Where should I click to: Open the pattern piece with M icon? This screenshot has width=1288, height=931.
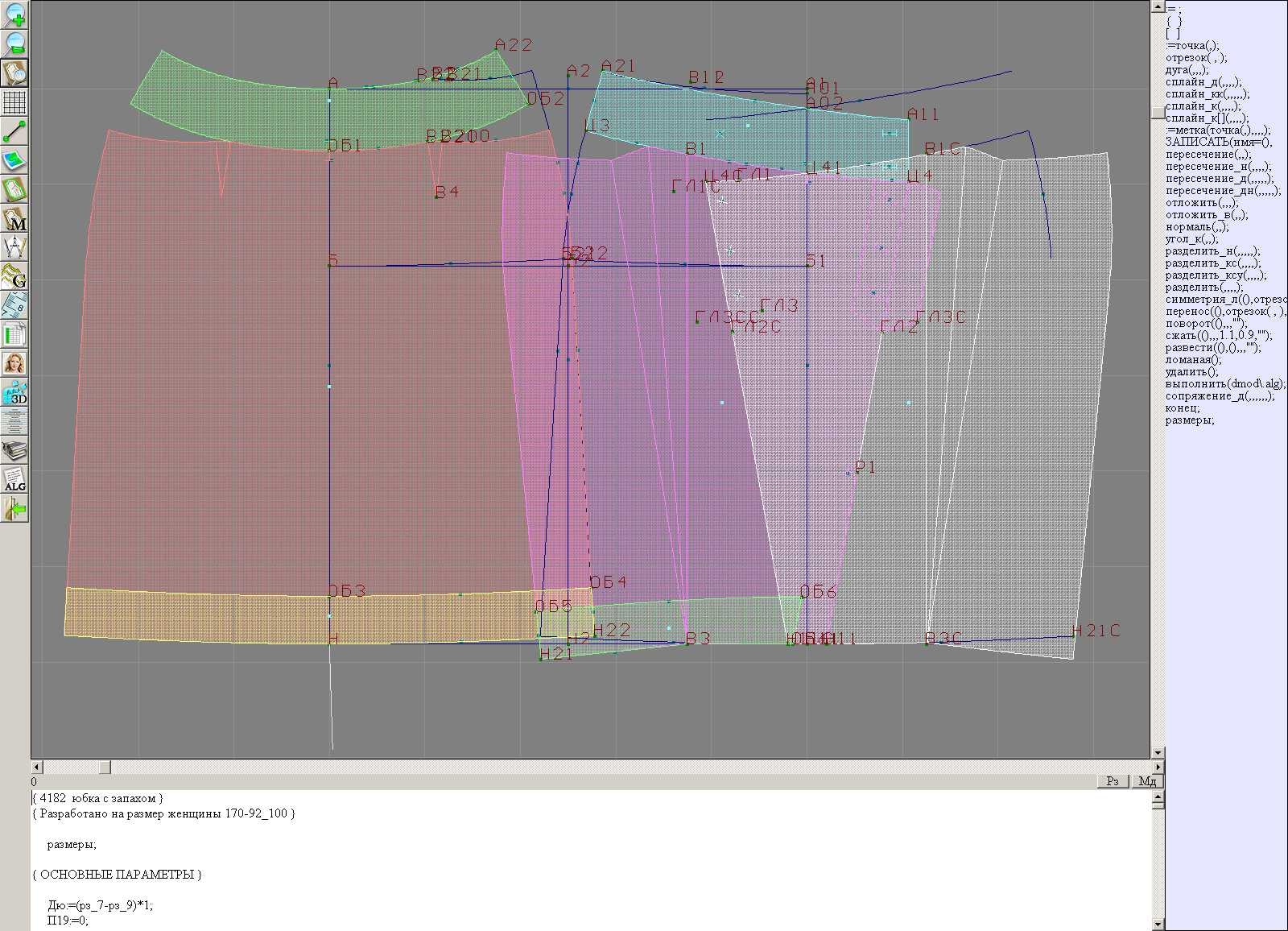click(15, 219)
